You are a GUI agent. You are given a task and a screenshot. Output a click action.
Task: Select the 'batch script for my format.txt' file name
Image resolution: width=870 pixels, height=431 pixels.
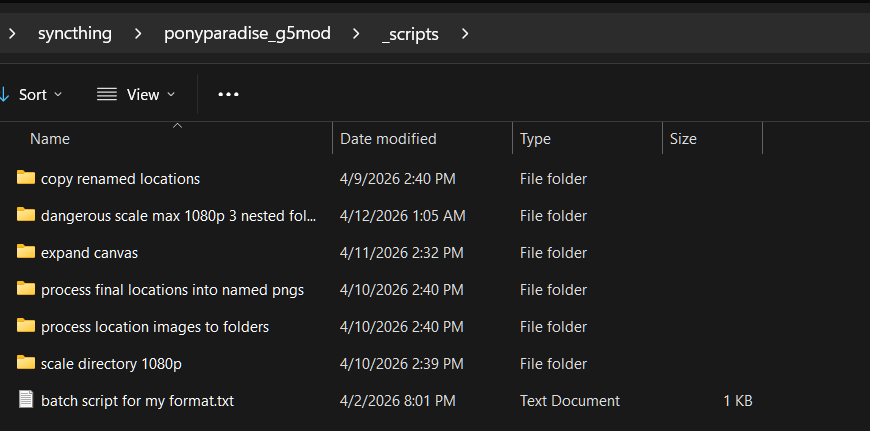137,400
